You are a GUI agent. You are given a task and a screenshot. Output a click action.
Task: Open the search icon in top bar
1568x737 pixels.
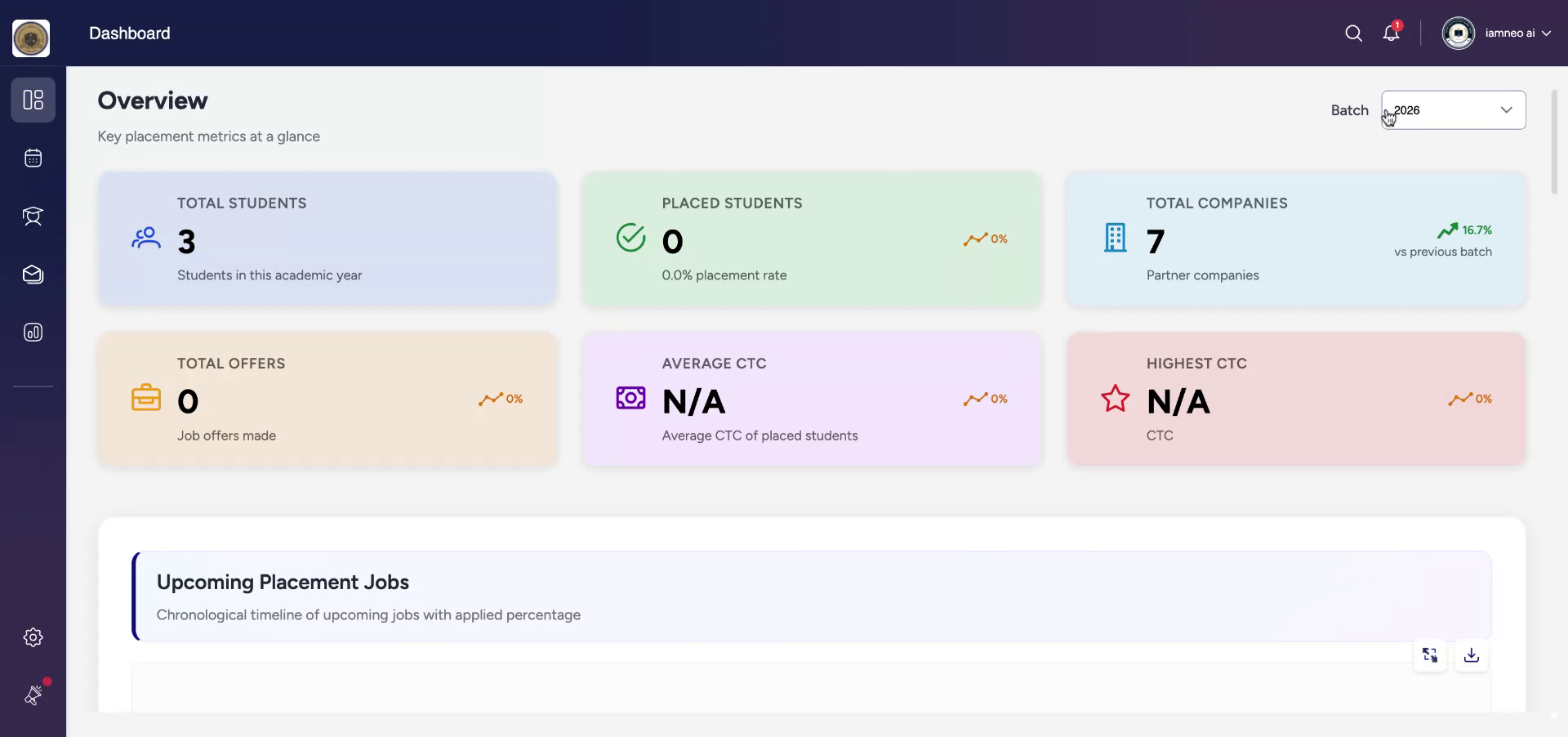coord(1353,33)
